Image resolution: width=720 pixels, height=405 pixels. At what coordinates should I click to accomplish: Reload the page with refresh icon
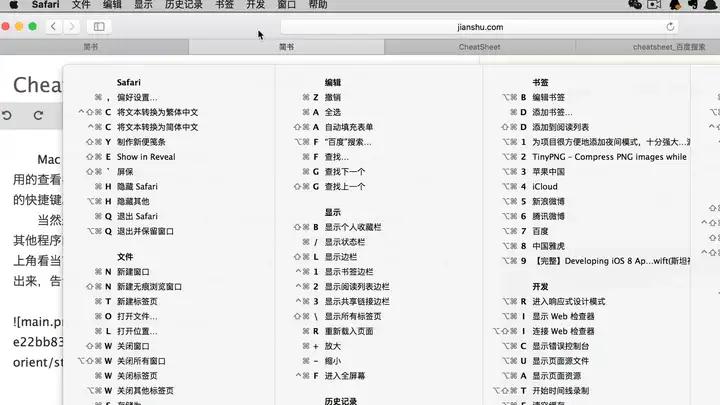tap(670, 27)
